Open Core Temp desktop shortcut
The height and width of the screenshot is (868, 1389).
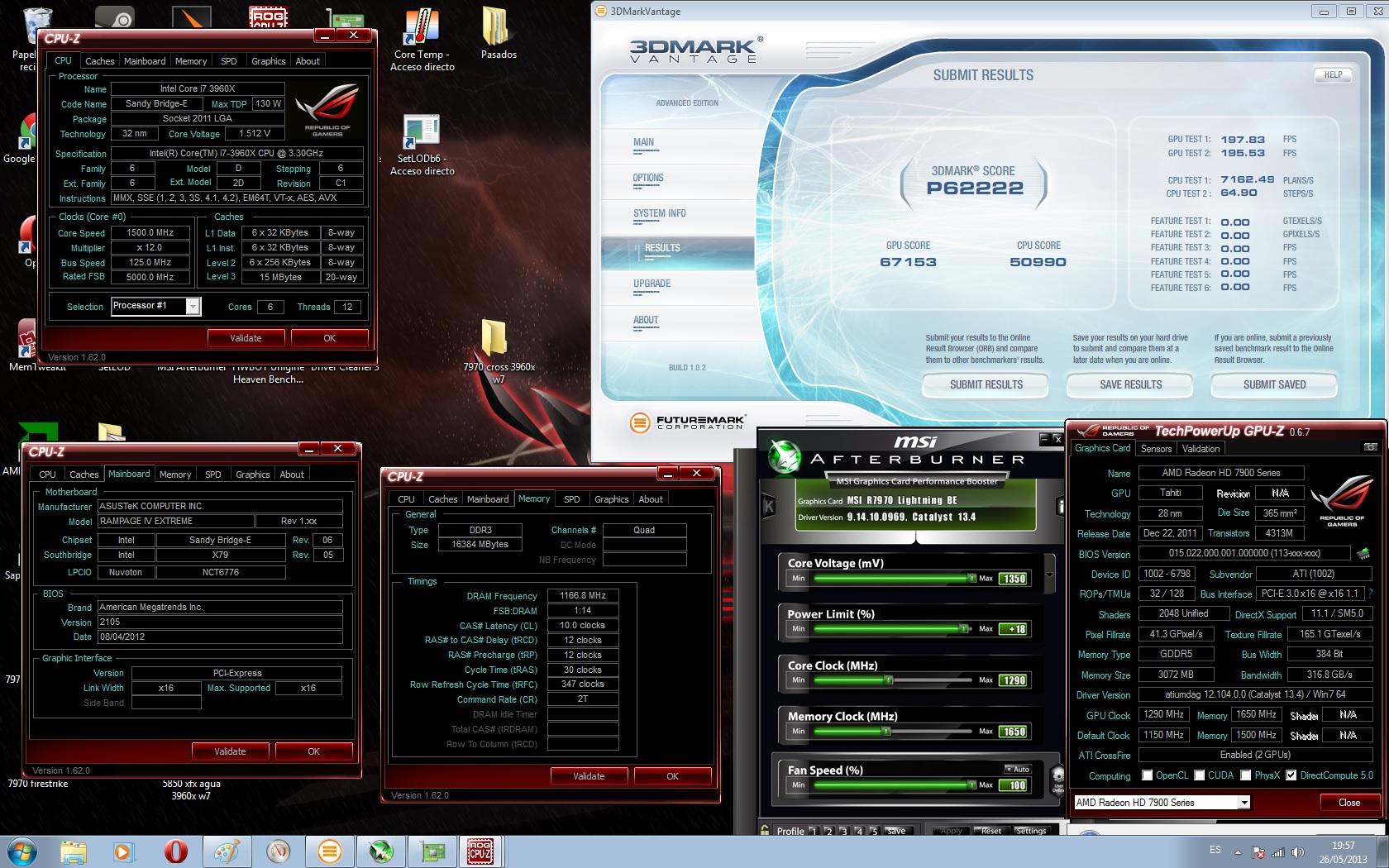(x=422, y=40)
